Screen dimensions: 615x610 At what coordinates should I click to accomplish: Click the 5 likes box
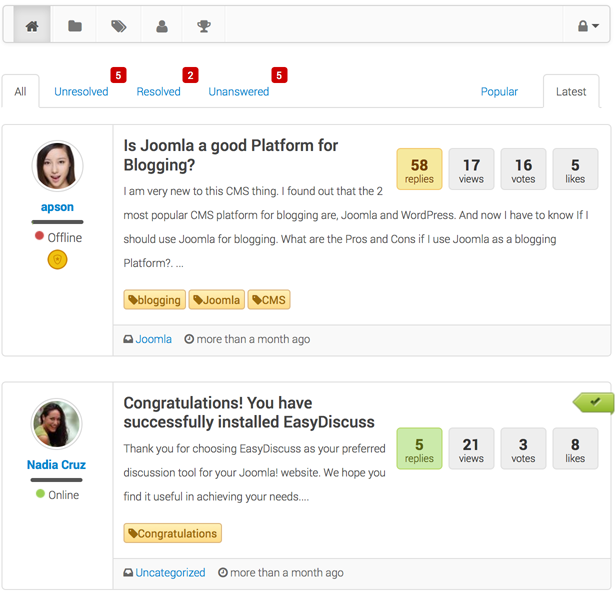(575, 169)
